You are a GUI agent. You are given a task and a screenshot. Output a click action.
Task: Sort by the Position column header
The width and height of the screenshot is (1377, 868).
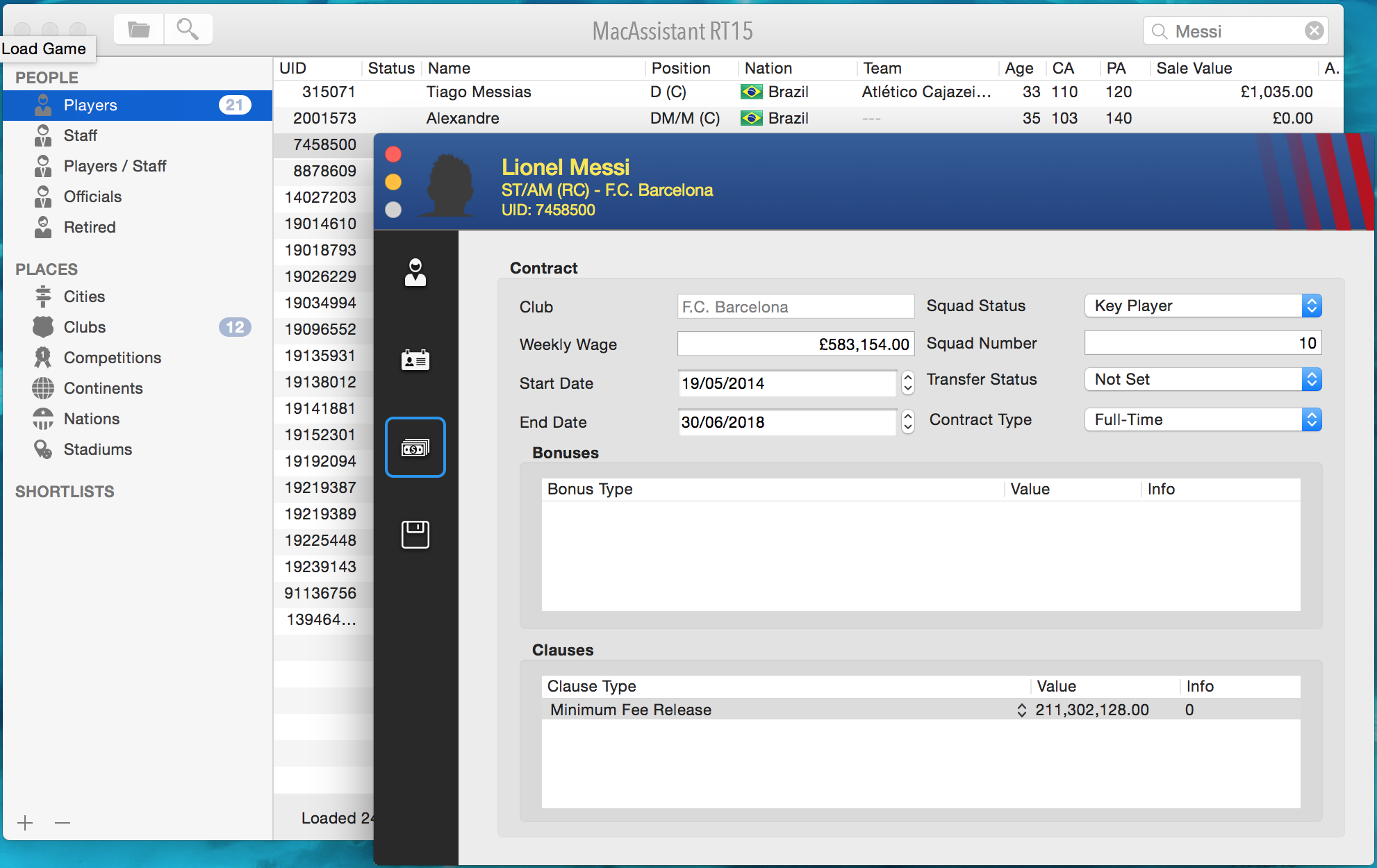(x=692, y=68)
